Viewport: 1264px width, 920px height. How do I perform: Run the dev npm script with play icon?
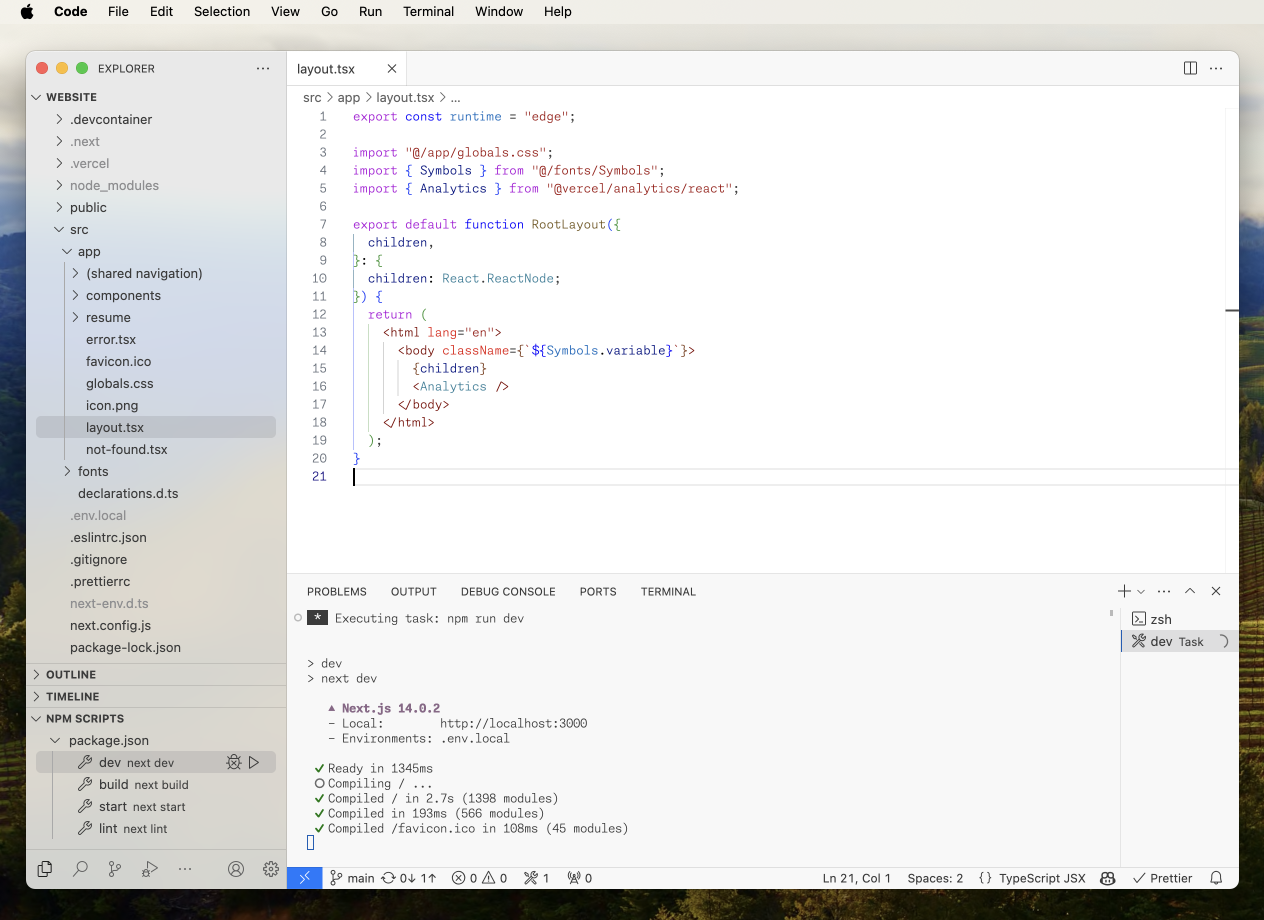254,763
